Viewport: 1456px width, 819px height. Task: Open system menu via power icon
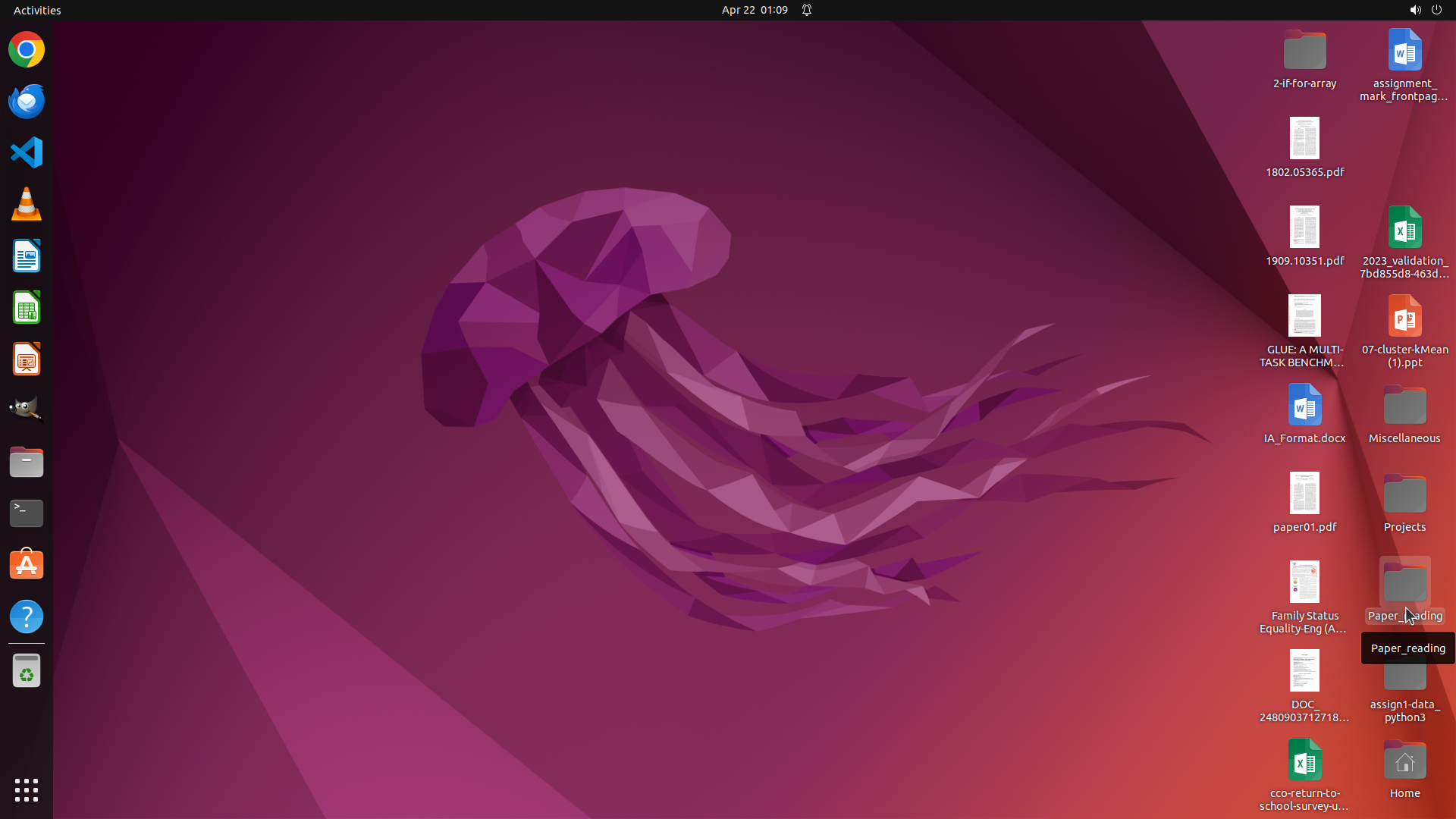tap(1436, 10)
